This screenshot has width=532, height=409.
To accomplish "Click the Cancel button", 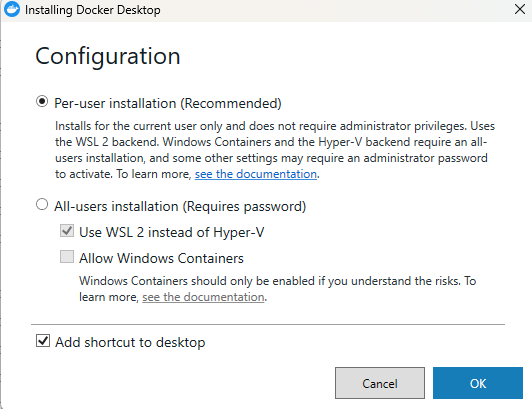I will (380, 383).
